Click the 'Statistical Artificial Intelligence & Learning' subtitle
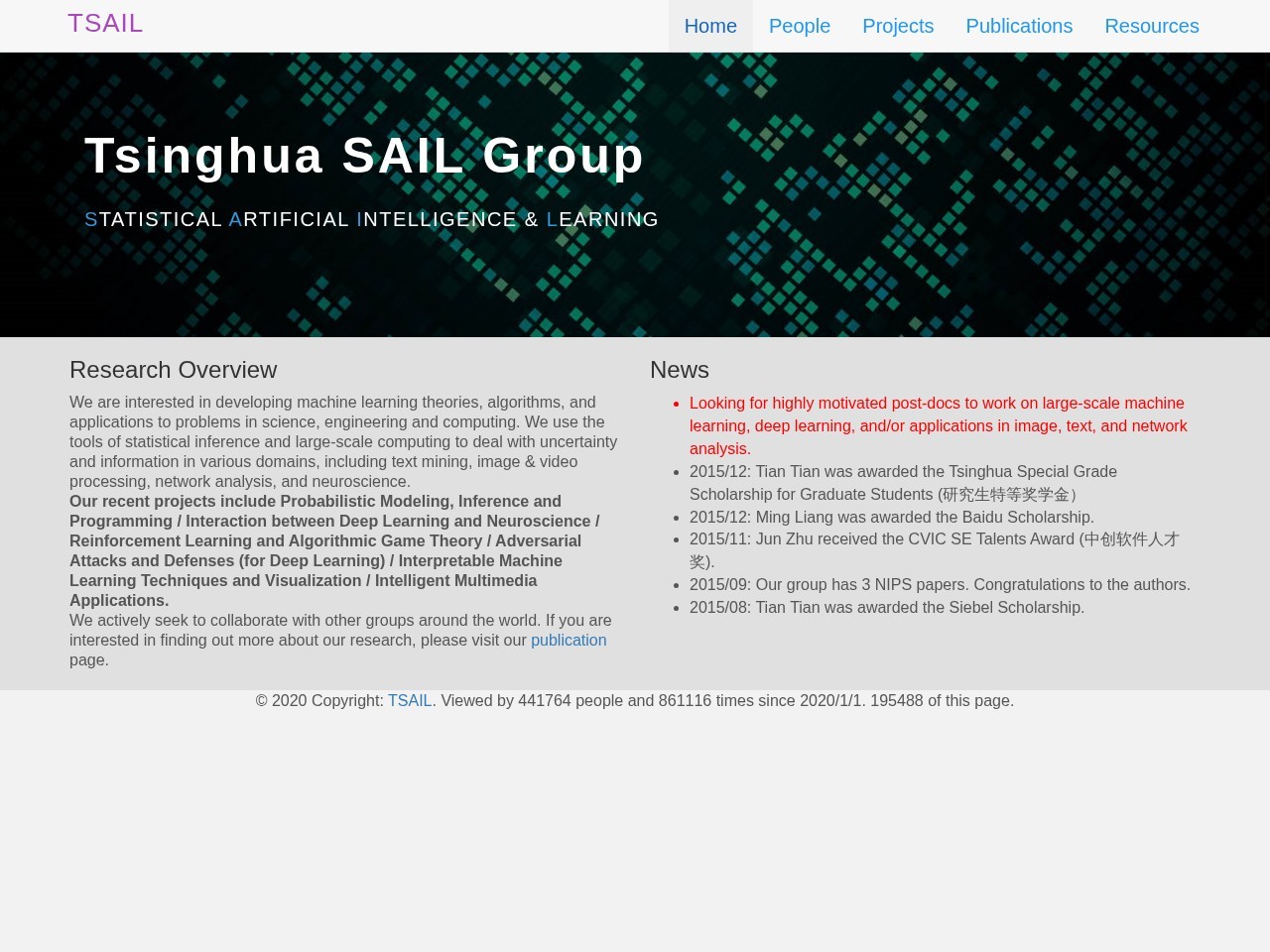Image resolution: width=1270 pixels, height=952 pixels. [x=371, y=219]
